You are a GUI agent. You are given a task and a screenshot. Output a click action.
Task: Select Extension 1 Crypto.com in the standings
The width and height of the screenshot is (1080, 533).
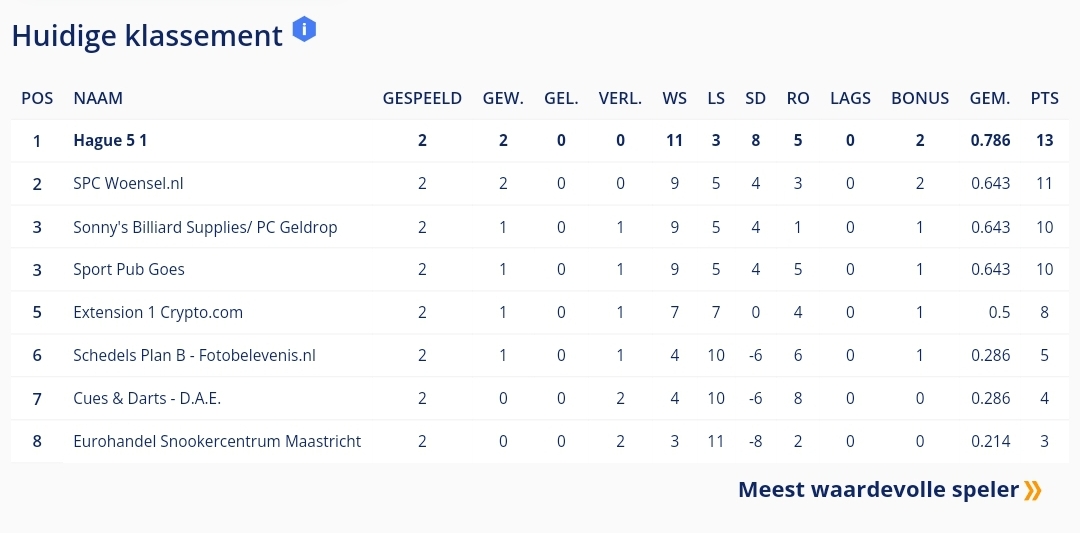pyautogui.click(x=158, y=312)
